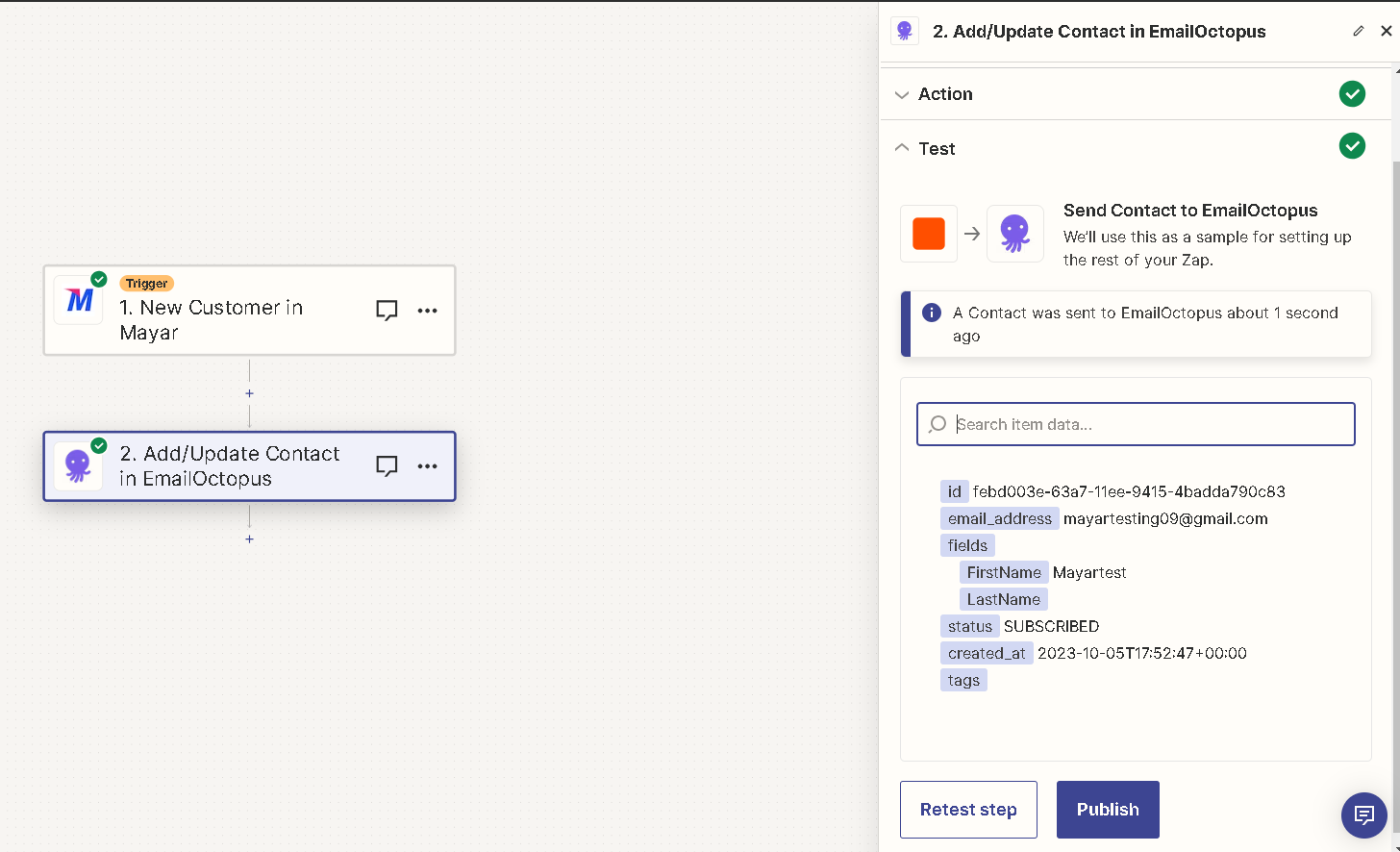Click the orange source app icon in Test section
Screen dimensions: 1400x852
point(929,234)
